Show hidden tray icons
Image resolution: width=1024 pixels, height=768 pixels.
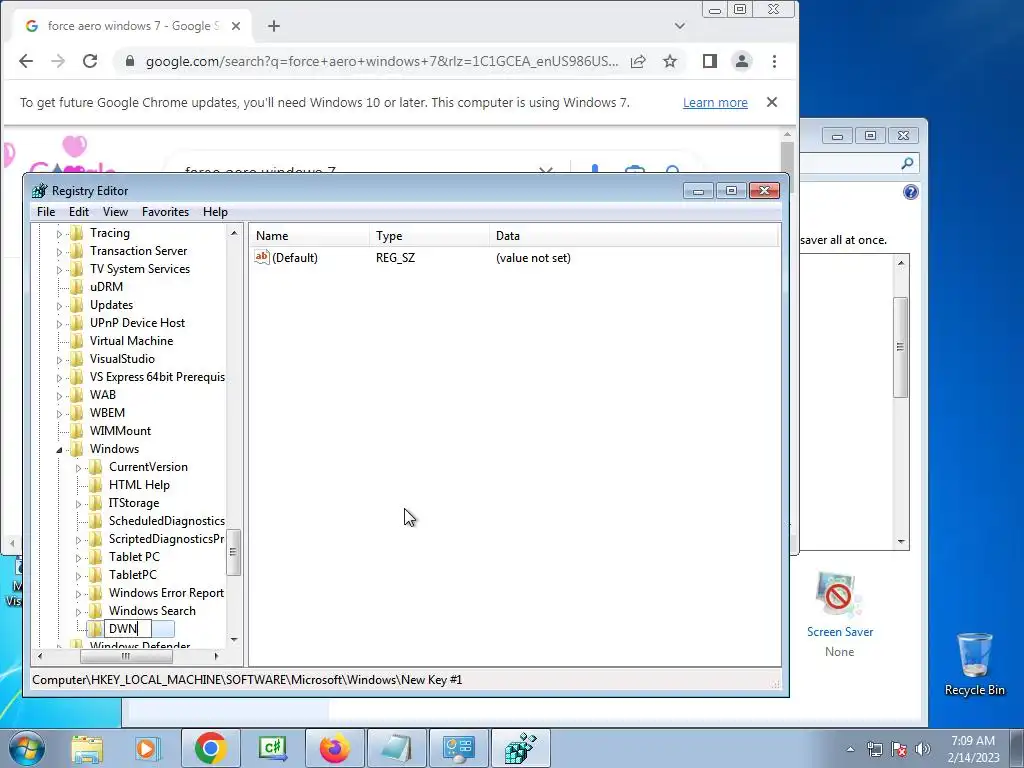point(850,749)
